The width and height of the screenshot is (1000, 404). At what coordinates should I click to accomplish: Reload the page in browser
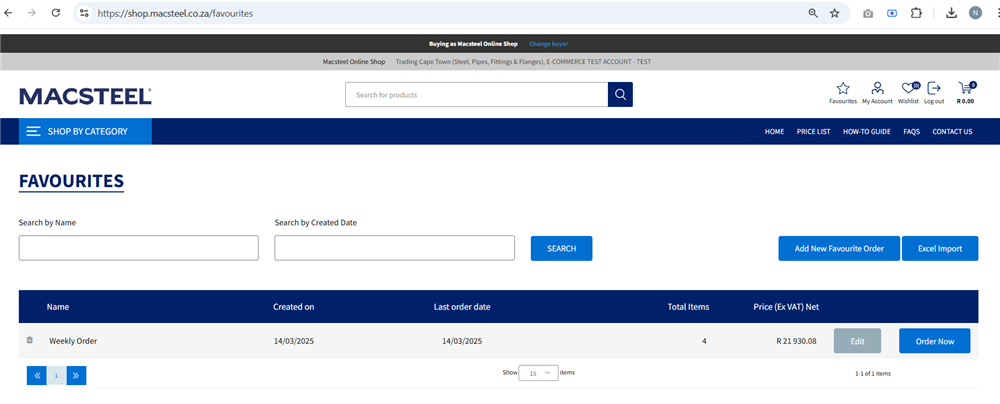55,13
